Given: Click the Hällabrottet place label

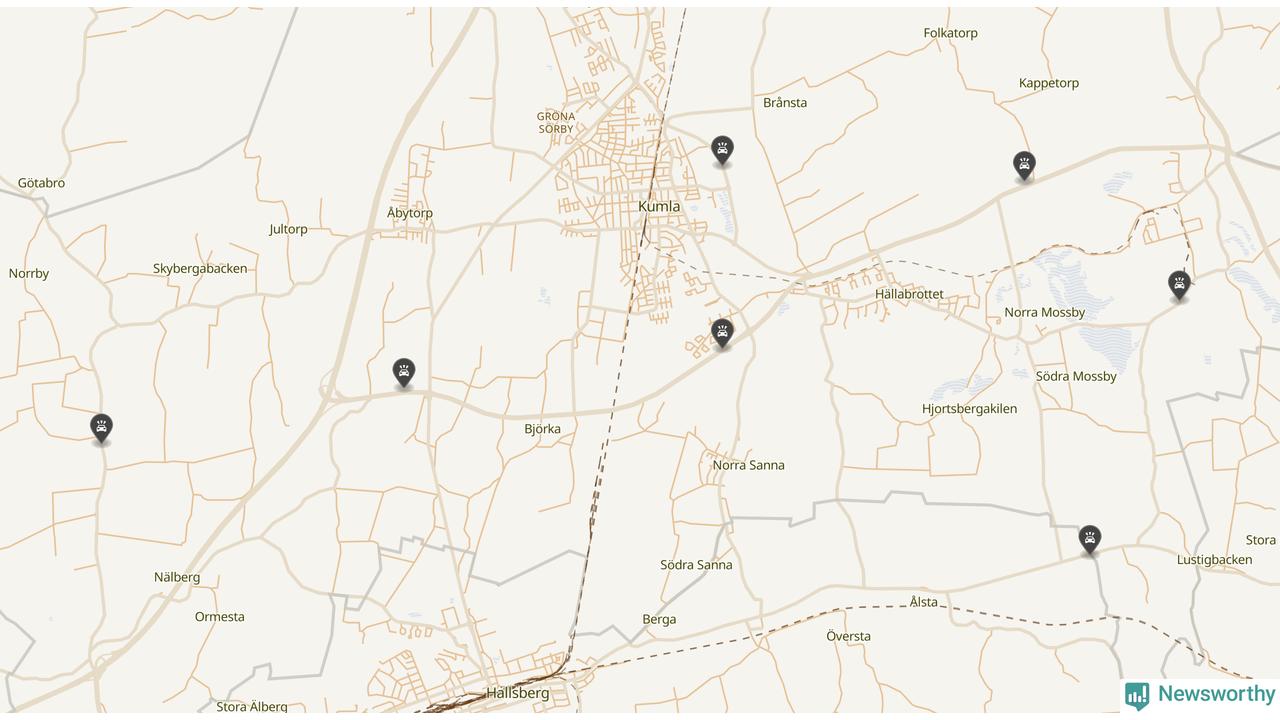Looking at the screenshot, I should (909, 294).
